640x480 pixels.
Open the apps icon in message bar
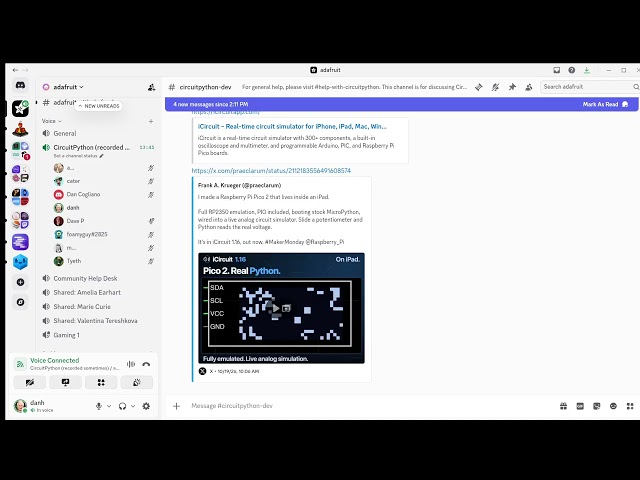pos(630,406)
